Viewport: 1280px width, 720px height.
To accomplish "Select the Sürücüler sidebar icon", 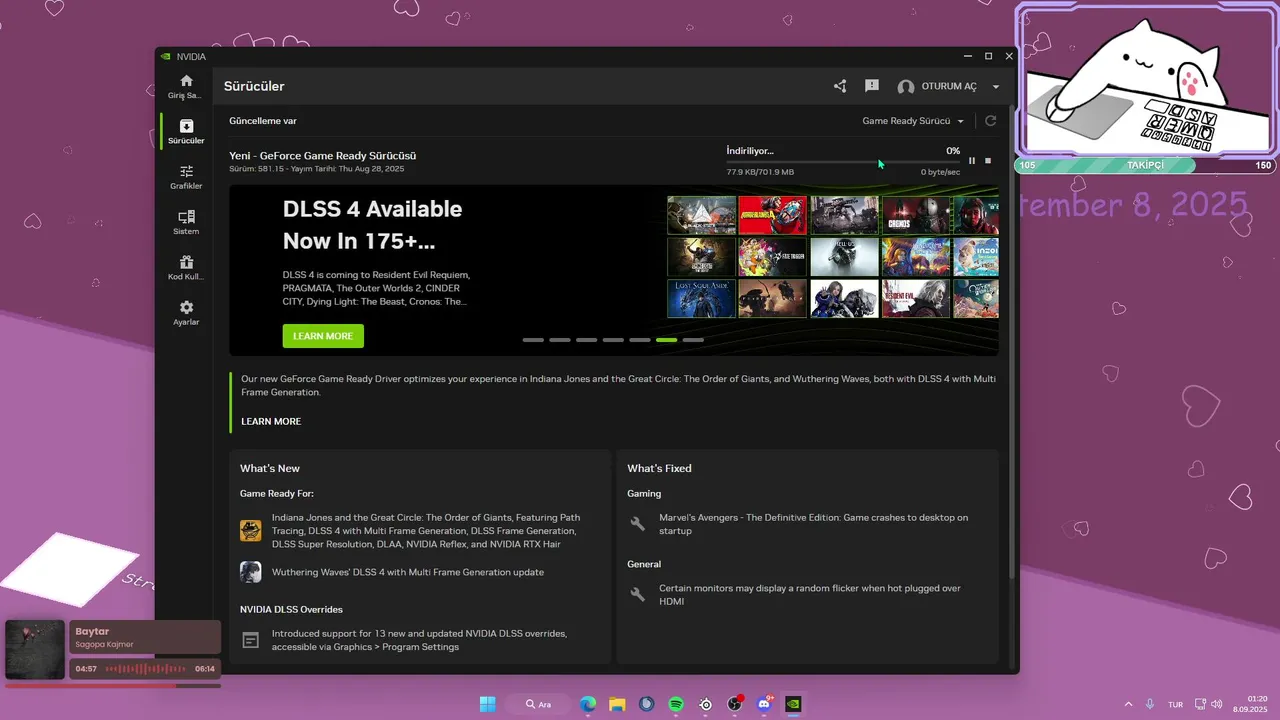I will [x=186, y=132].
